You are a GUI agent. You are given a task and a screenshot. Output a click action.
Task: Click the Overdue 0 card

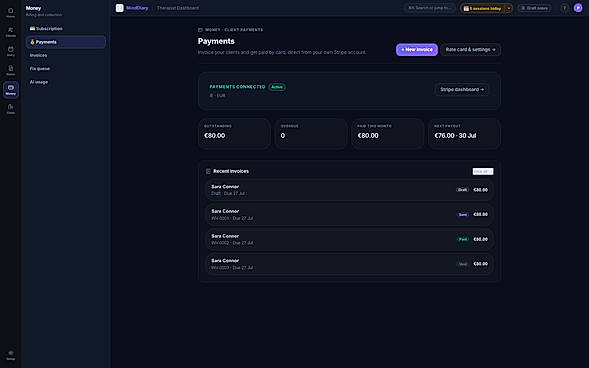coord(311,134)
